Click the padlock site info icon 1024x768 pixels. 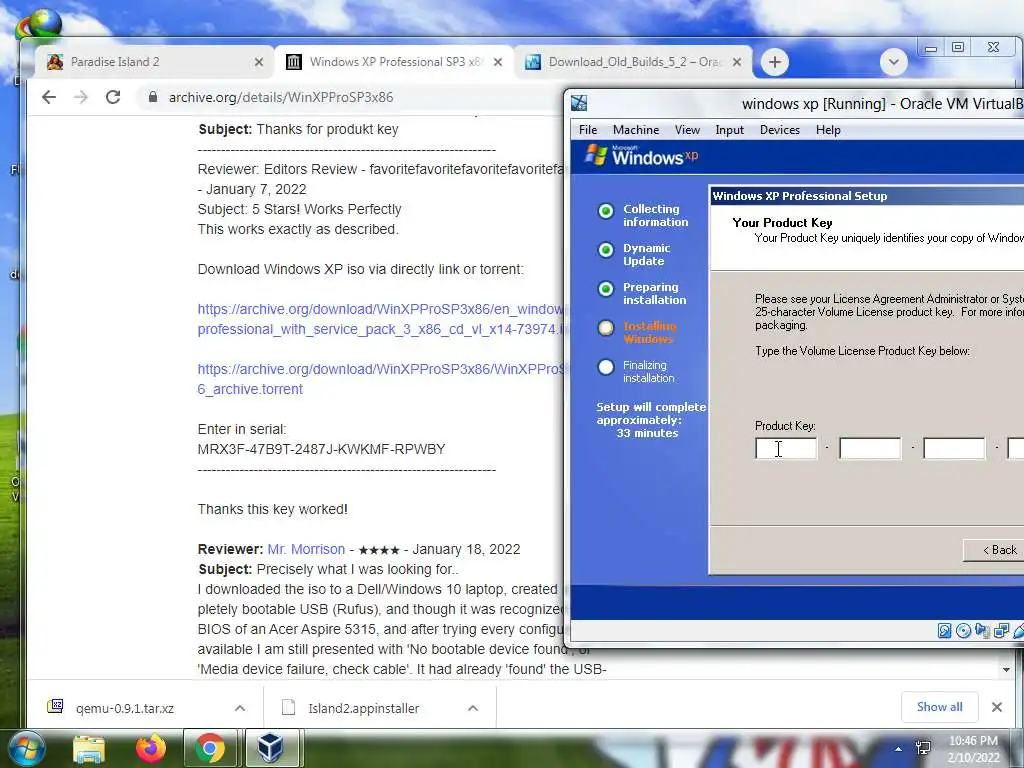pyautogui.click(x=153, y=97)
